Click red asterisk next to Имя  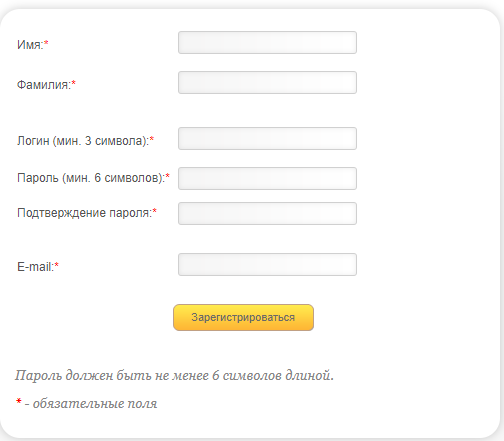(46, 42)
